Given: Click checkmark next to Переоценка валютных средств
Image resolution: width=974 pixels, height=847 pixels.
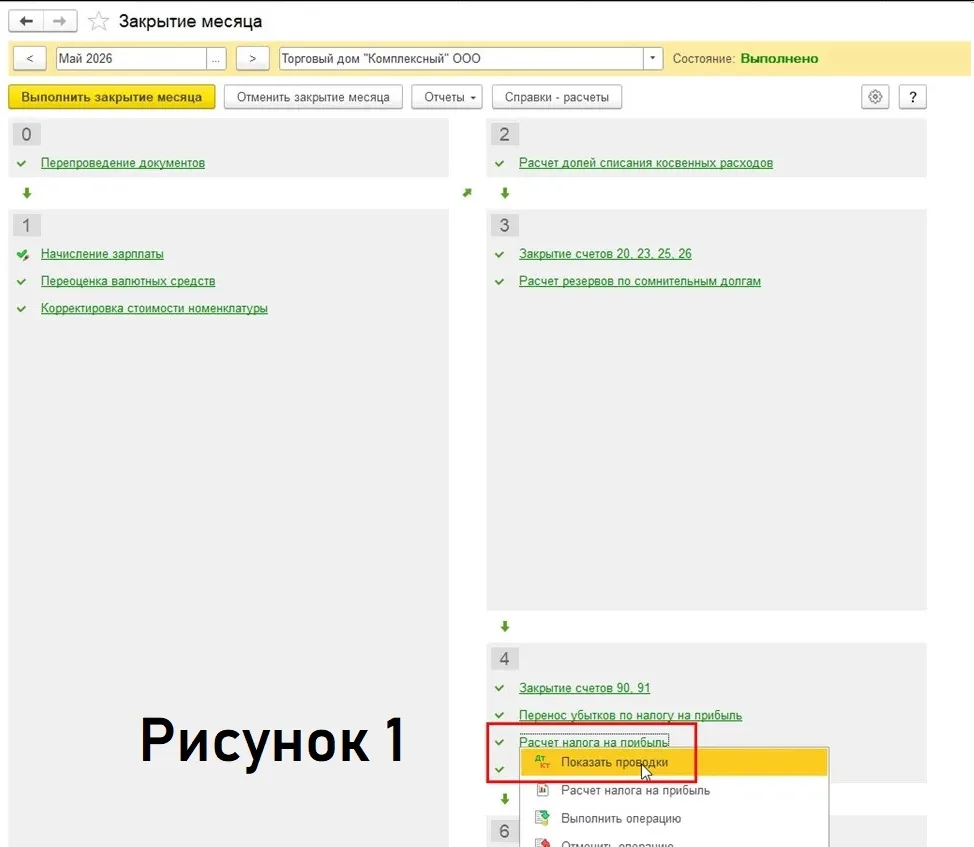Looking at the screenshot, I should [22, 281].
